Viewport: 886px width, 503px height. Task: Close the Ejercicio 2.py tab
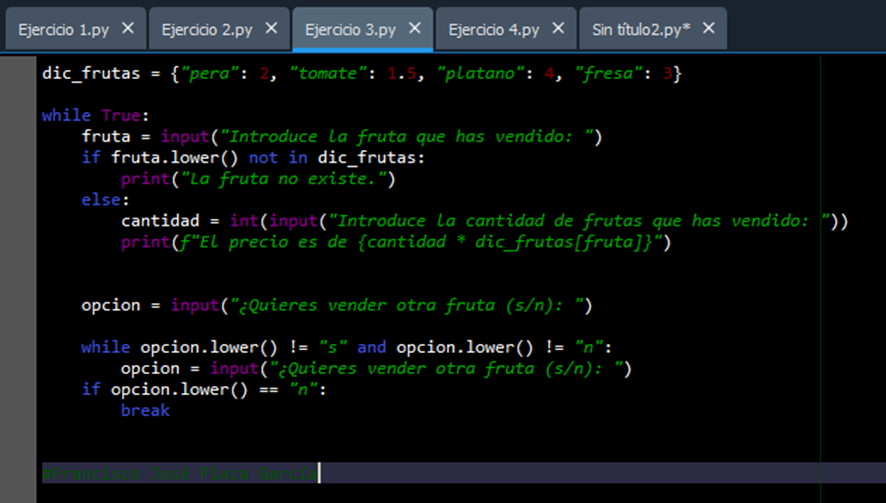pos(270,29)
